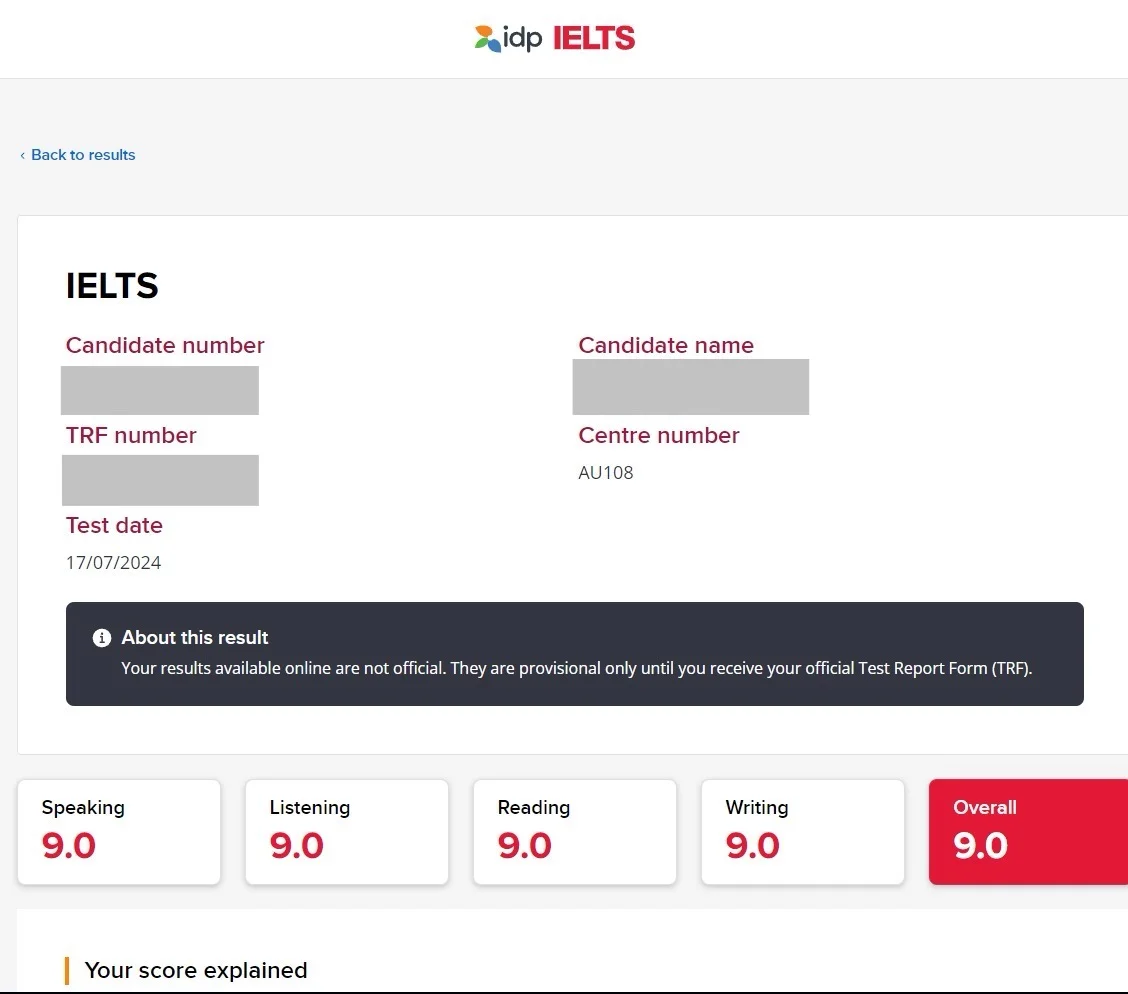
Task: Click the Centre number label
Action: (659, 435)
